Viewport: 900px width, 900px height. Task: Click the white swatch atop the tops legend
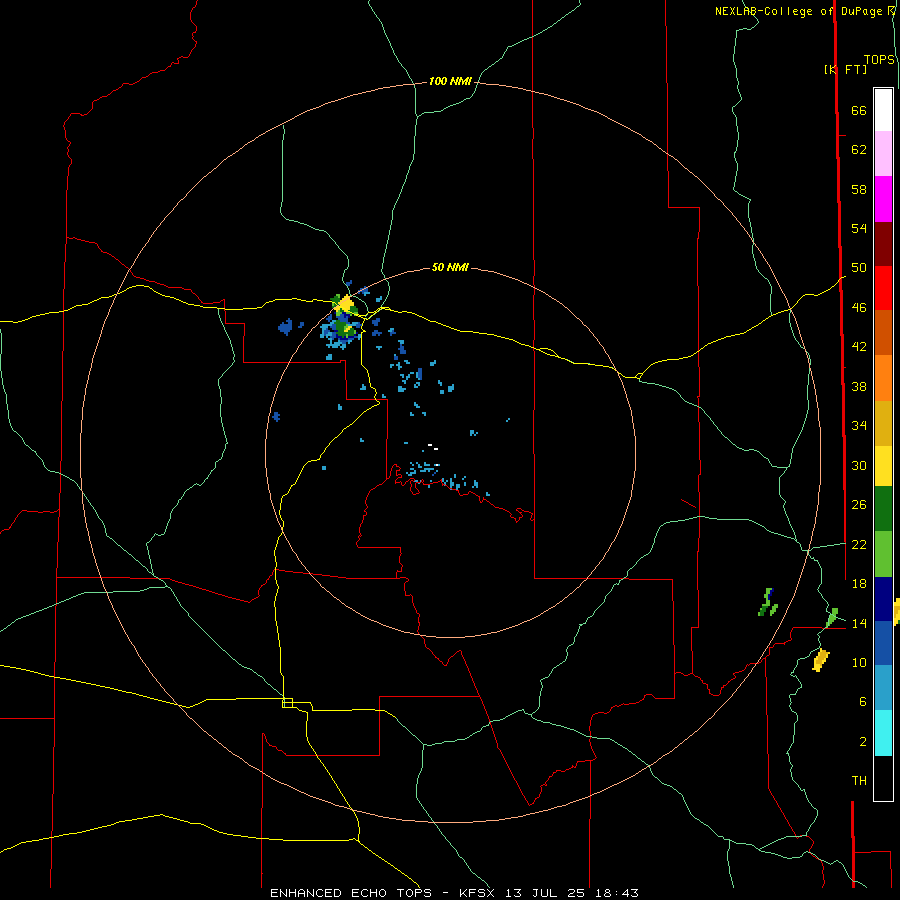[883, 110]
